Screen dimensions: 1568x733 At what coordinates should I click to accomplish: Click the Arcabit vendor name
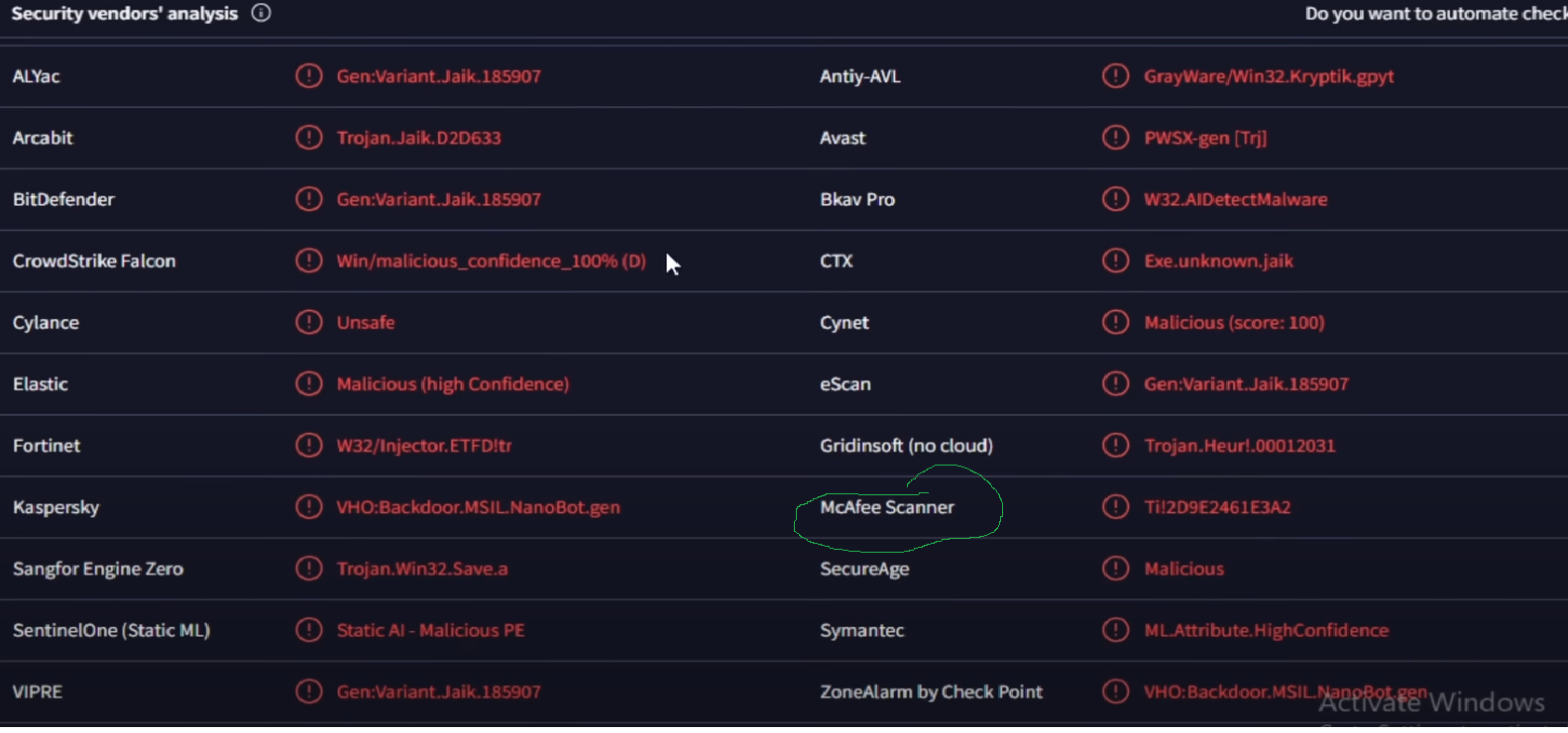click(x=43, y=138)
